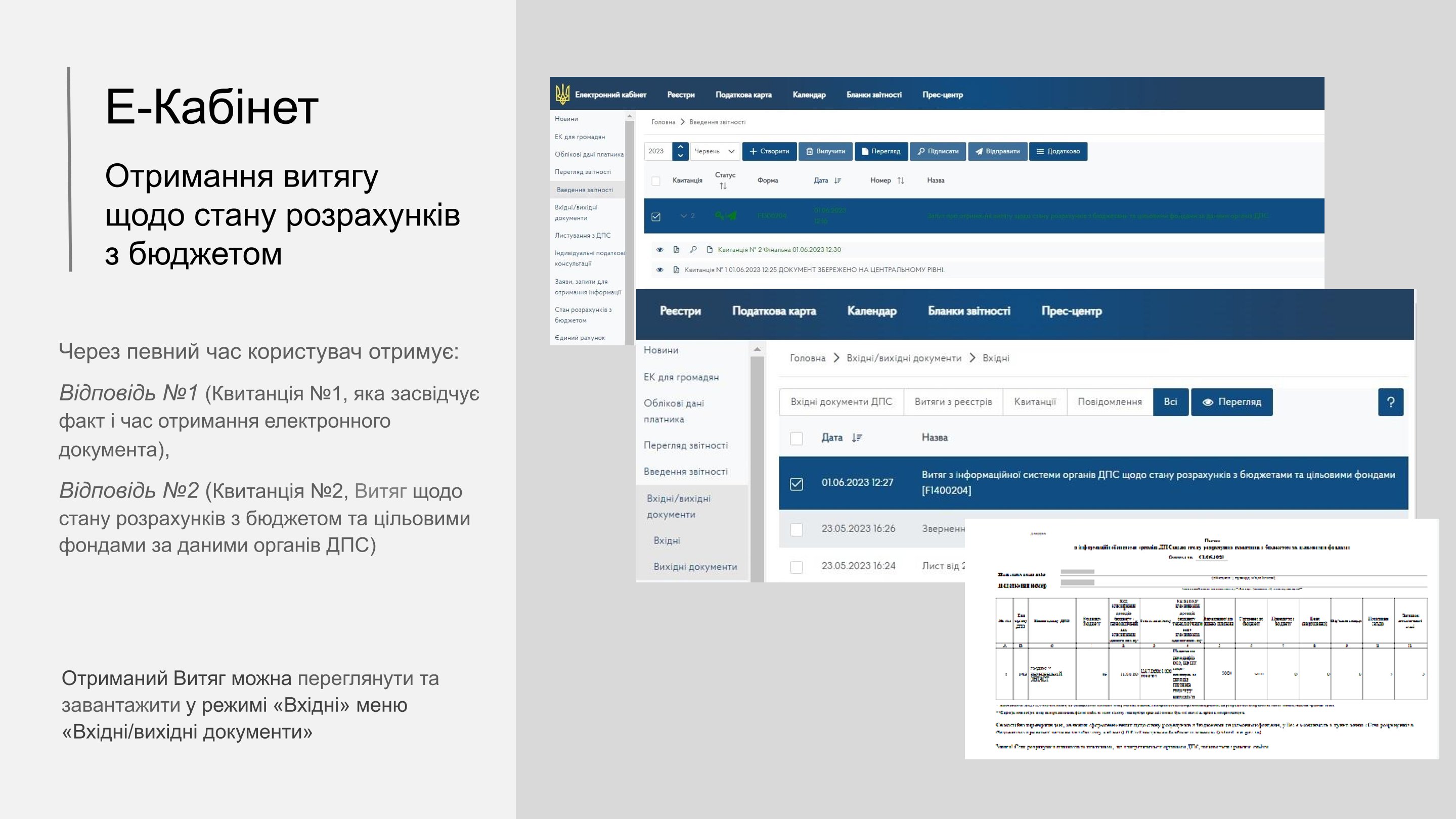The width and height of the screenshot is (1456, 819).
Task: Click the Перегляд button with eye icon
Action: (1231, 402)
